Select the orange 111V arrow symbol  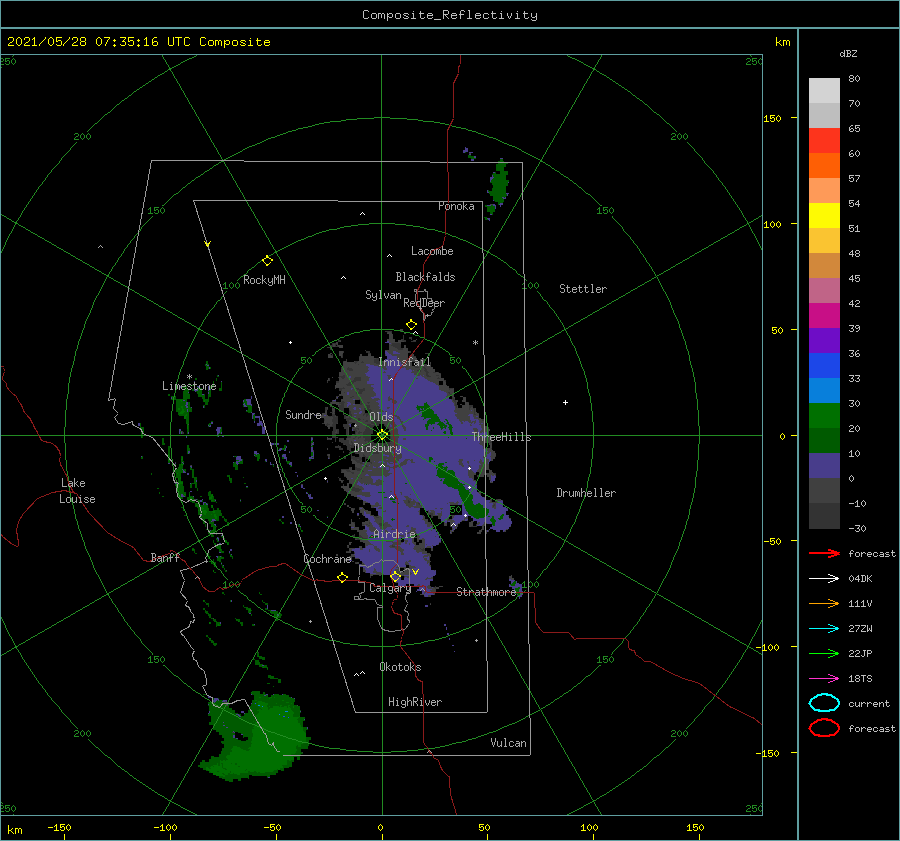(824, 603)
